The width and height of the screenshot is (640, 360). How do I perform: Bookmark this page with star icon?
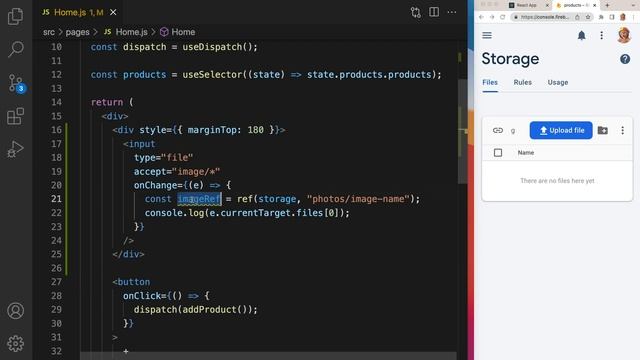point(588,17)
